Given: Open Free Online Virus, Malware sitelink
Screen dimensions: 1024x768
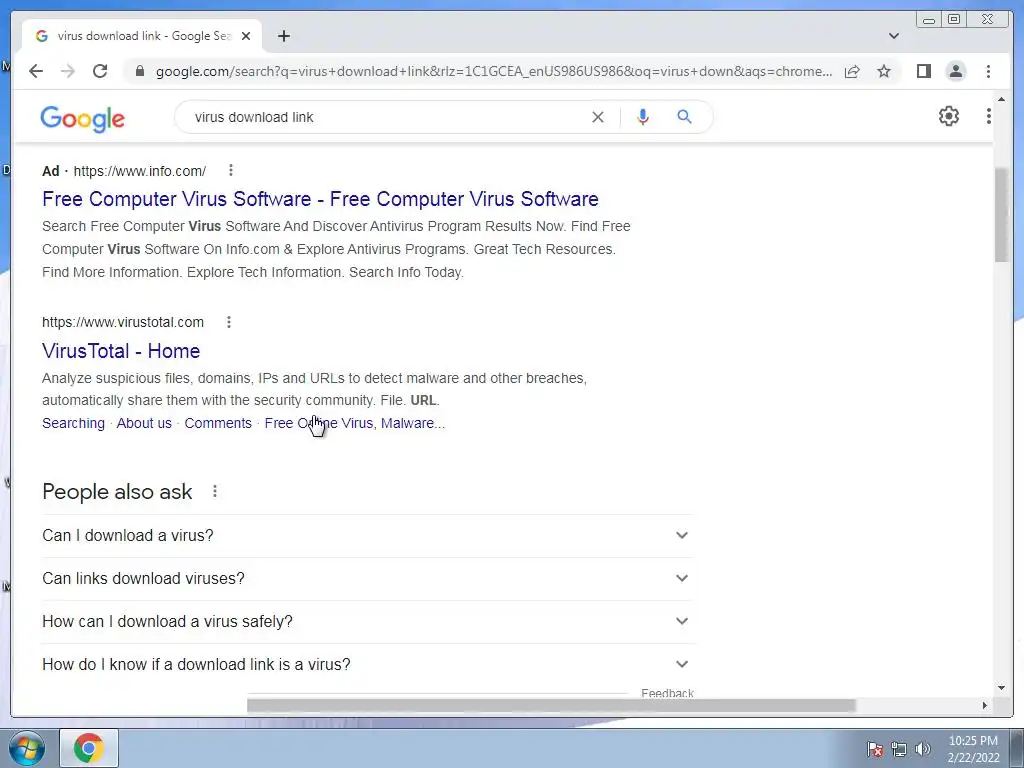Looking at the screenshot, I should [355, 423].
